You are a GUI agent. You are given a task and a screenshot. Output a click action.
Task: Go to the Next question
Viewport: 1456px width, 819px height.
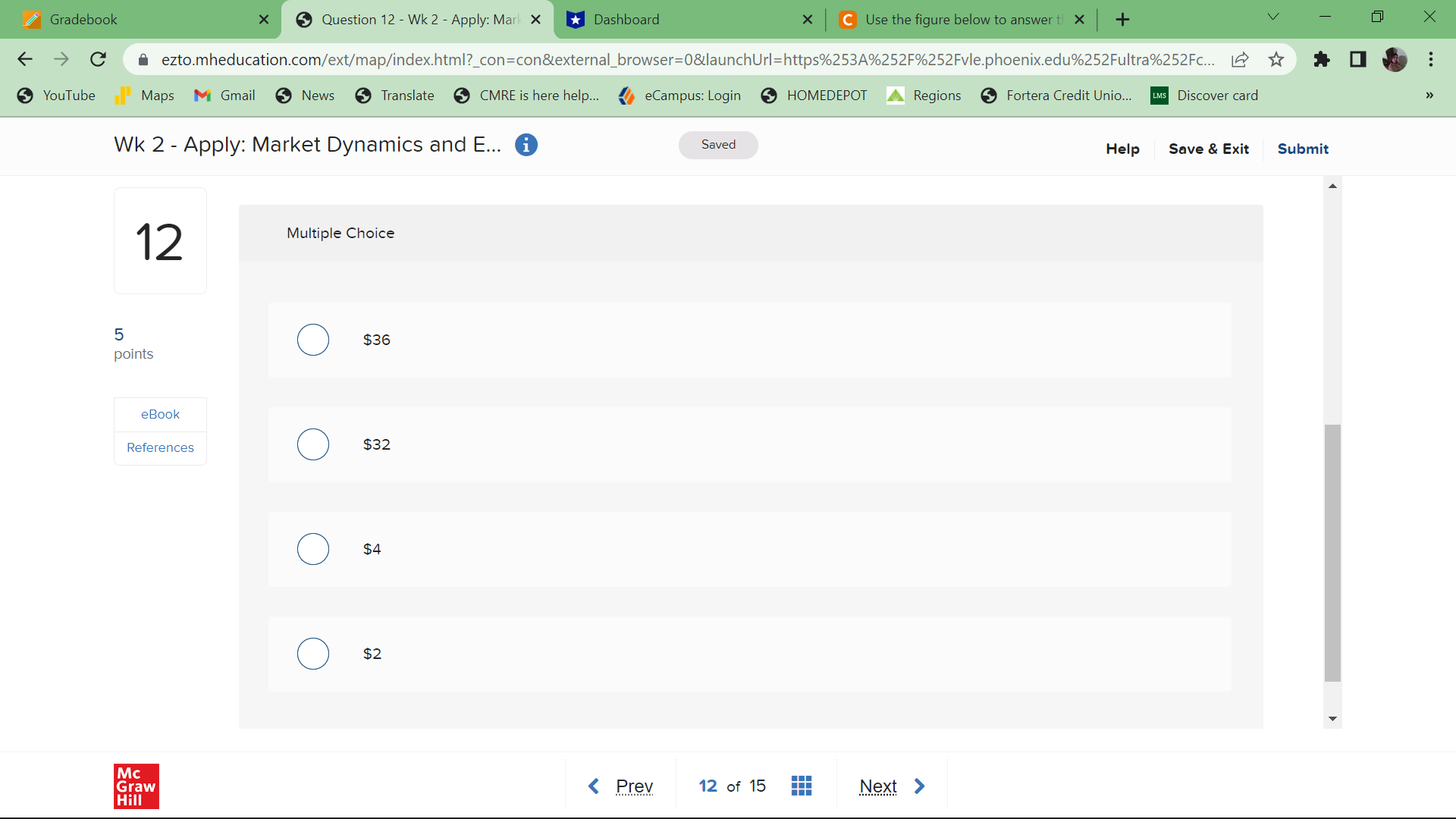coord(878,786)
